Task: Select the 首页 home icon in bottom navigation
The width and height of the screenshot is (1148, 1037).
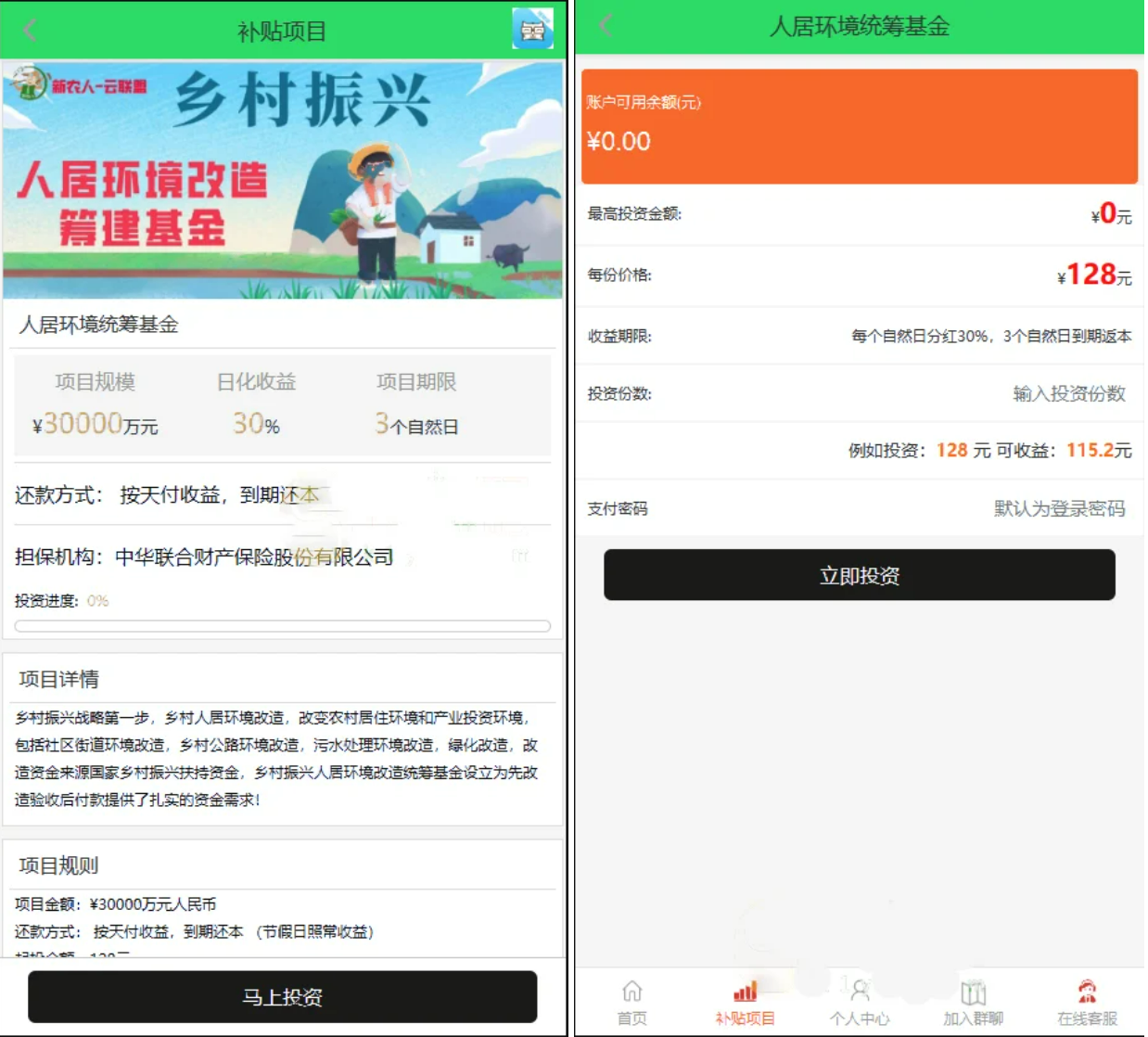Action: [x=631, y=990]
